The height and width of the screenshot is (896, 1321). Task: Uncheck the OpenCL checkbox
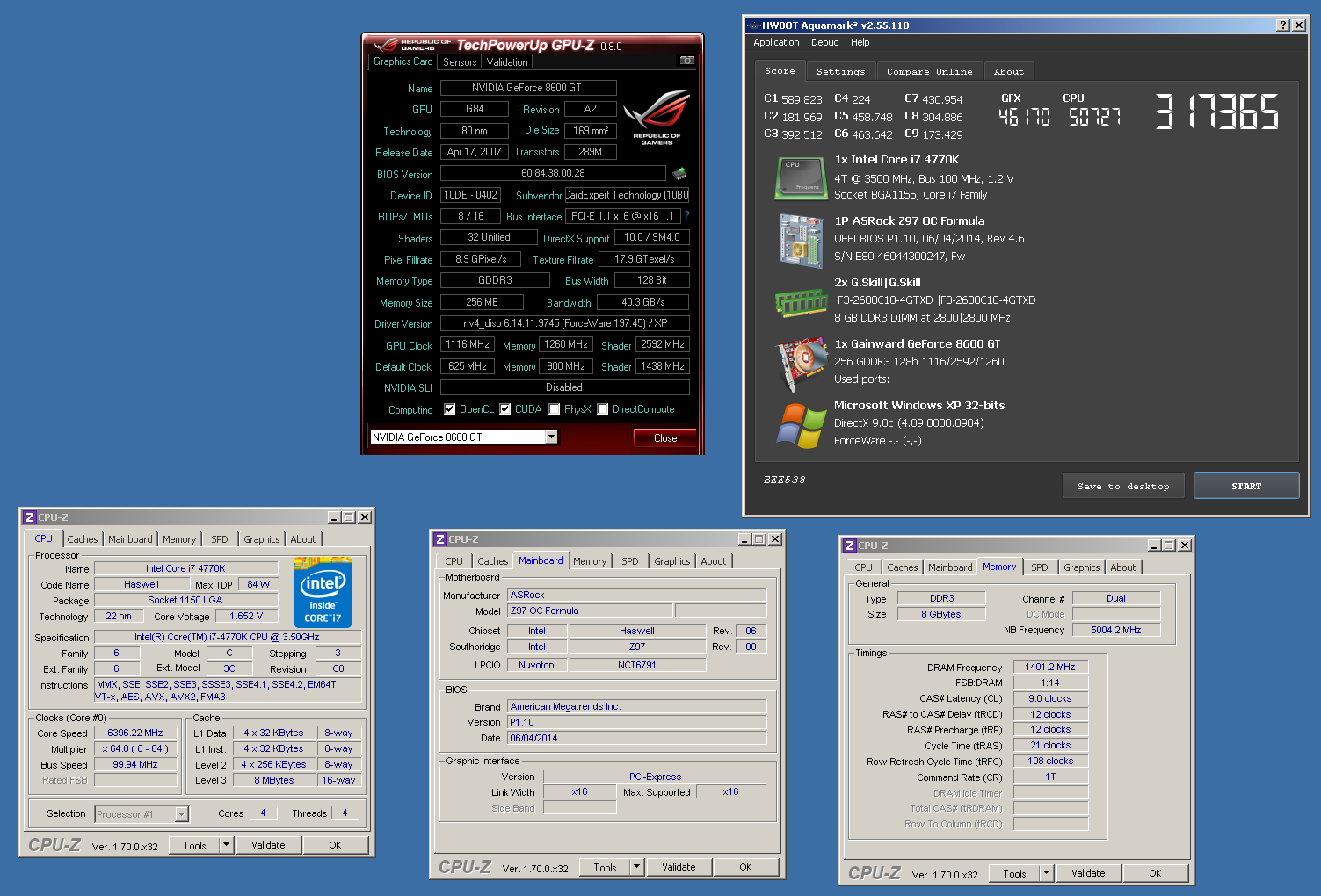[x=450, y=409]
